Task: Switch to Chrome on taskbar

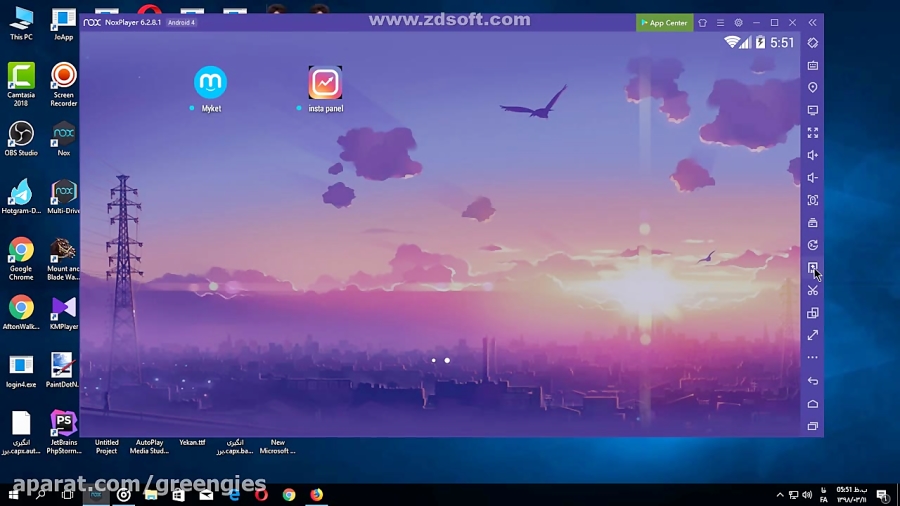Action: tap(289, 495)
